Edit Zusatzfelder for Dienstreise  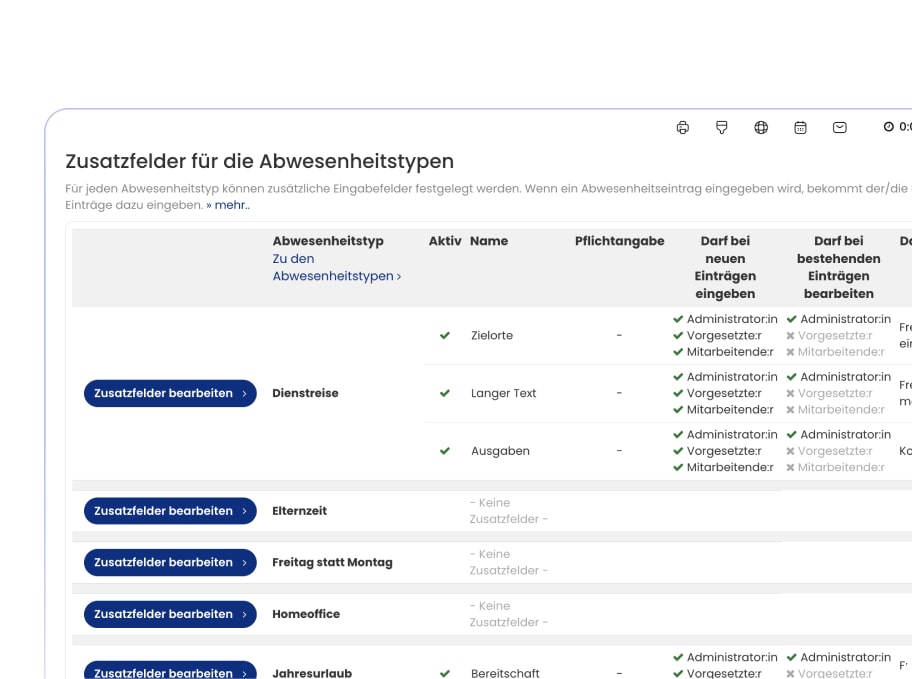pos(170,394)
